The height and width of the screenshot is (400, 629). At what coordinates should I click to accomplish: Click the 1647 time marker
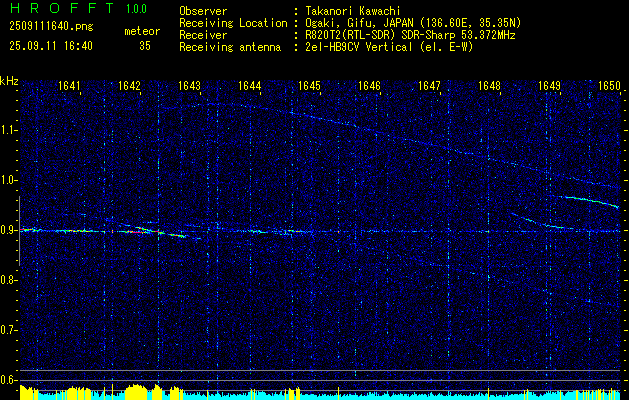(429, 86)
